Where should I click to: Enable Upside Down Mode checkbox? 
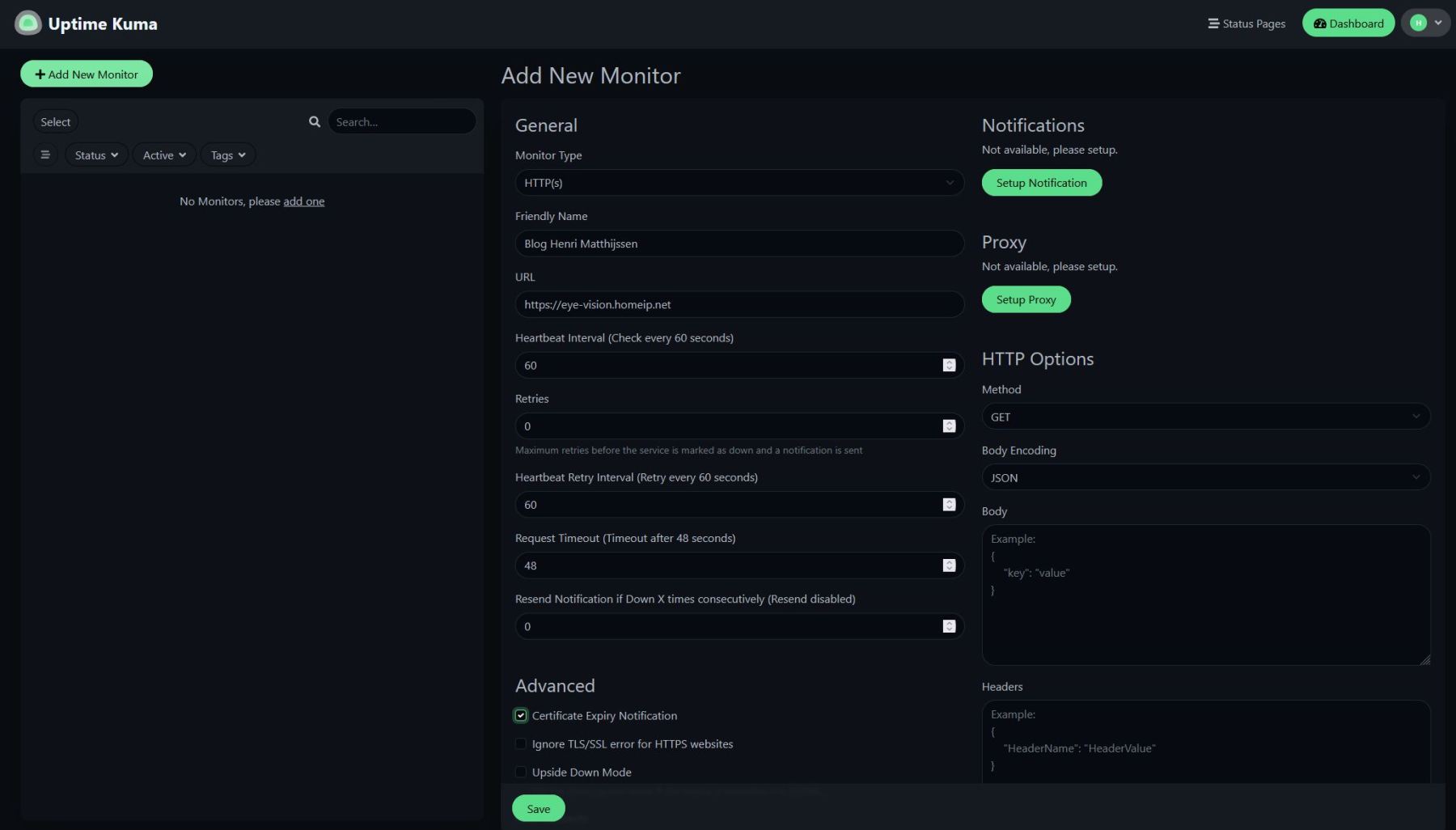coord(521,773)
